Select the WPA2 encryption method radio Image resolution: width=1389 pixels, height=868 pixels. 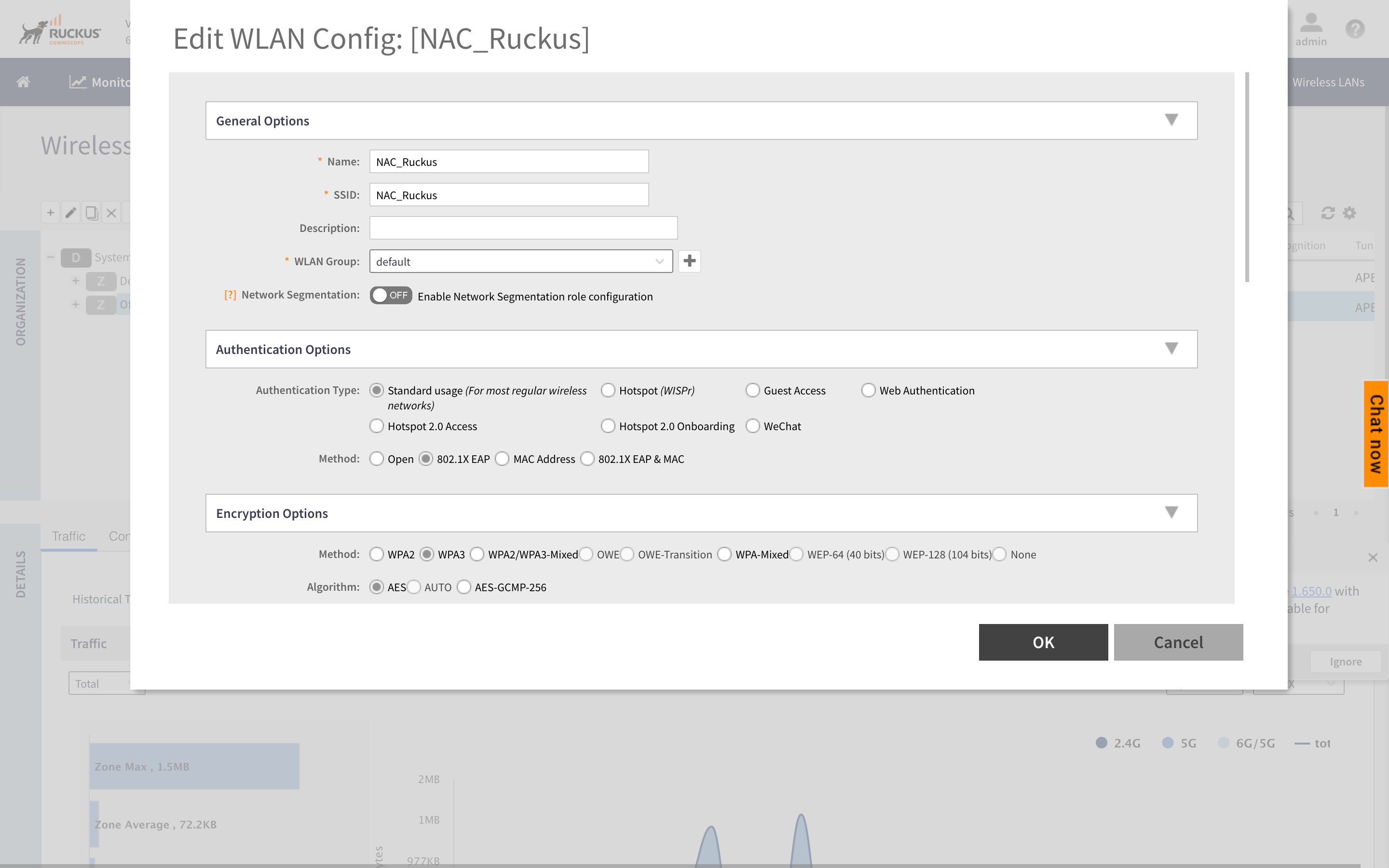[377, 554]
